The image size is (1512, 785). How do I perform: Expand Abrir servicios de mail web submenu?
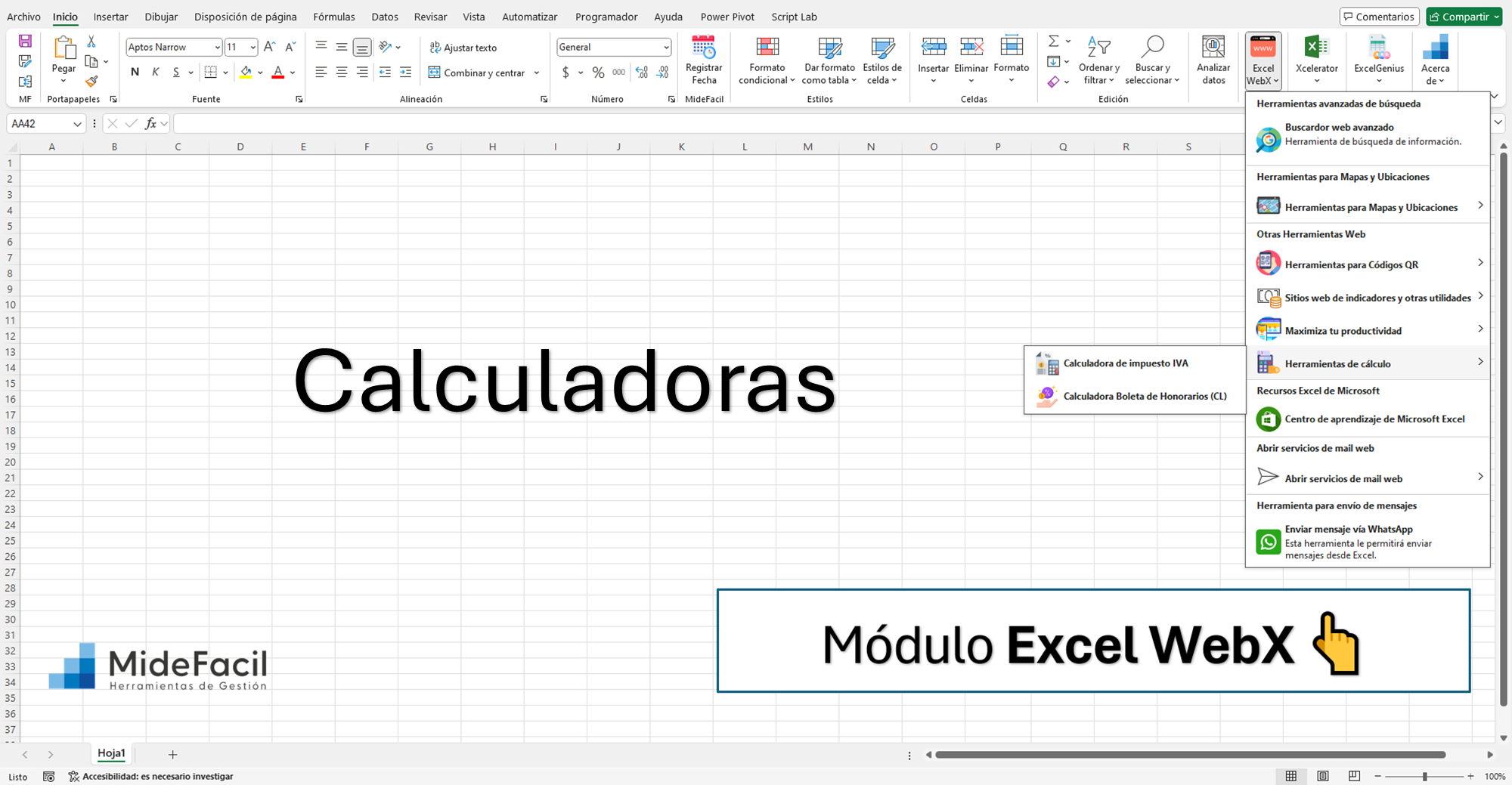(1368, 478)
